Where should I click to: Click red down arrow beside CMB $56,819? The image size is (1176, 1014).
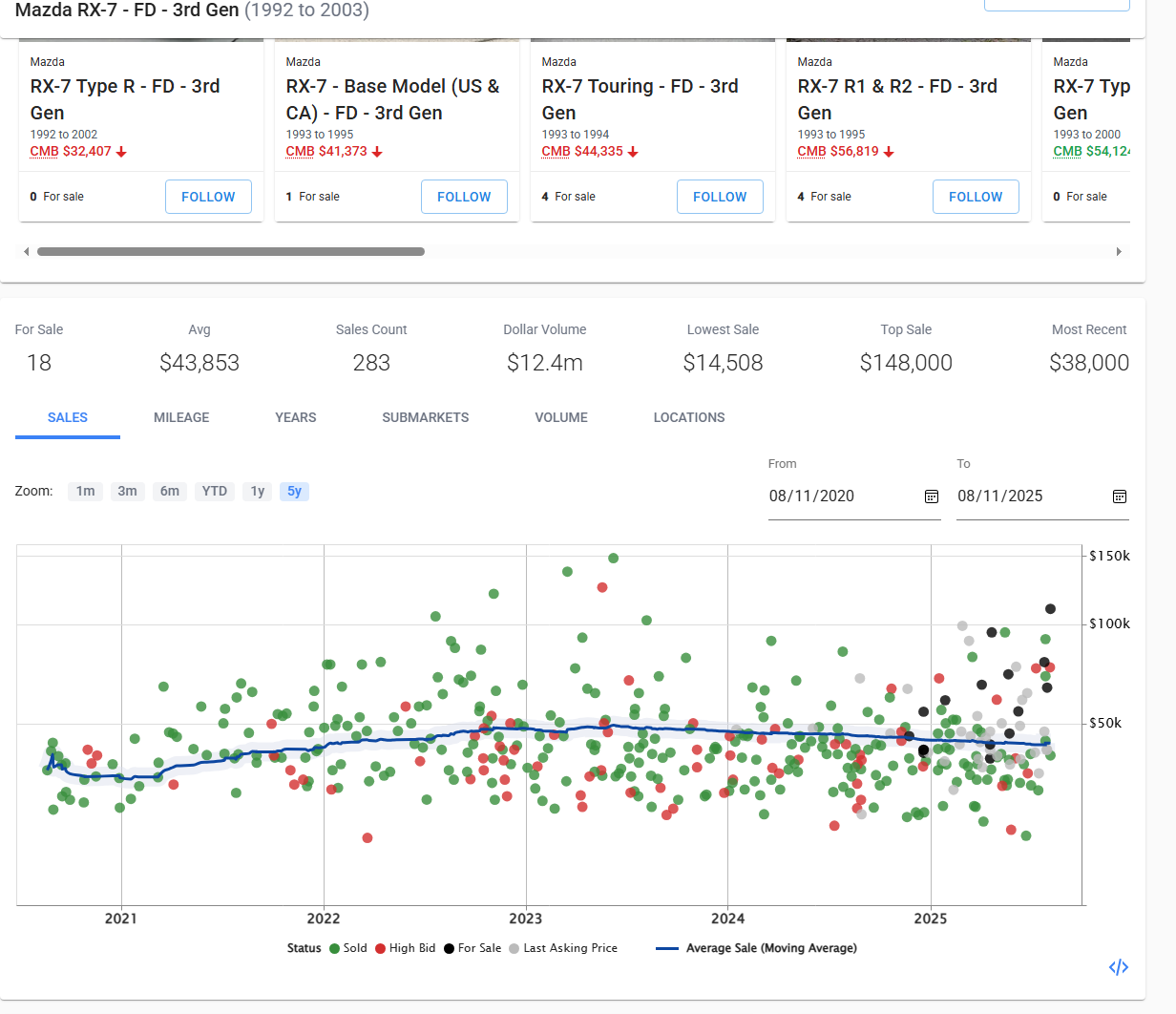[889, 152]
